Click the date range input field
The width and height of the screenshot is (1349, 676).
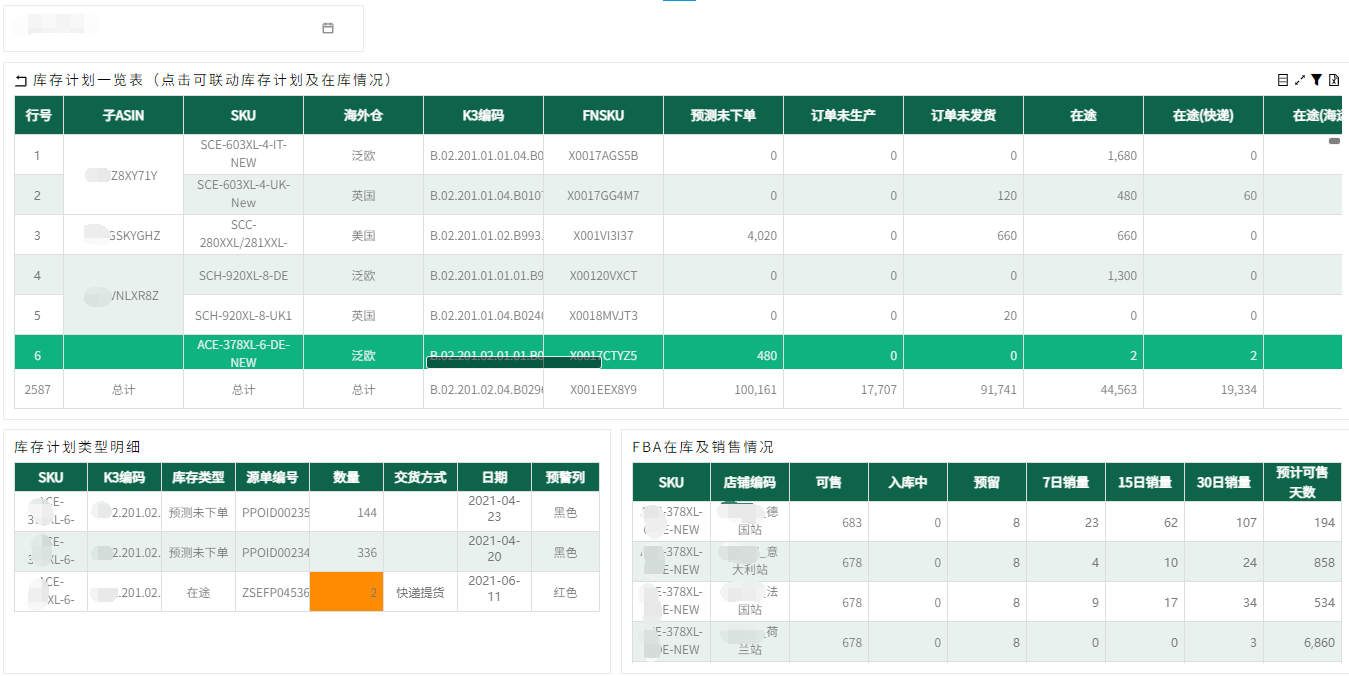coord(160,28)
